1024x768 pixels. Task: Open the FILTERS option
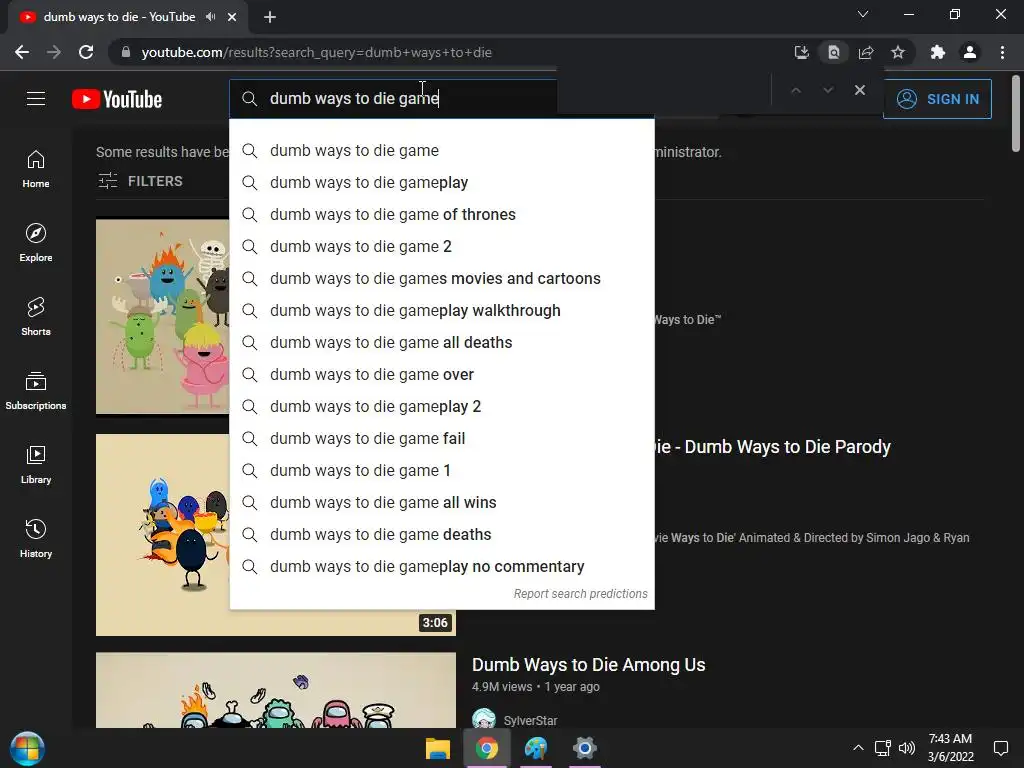coord(140,181)
